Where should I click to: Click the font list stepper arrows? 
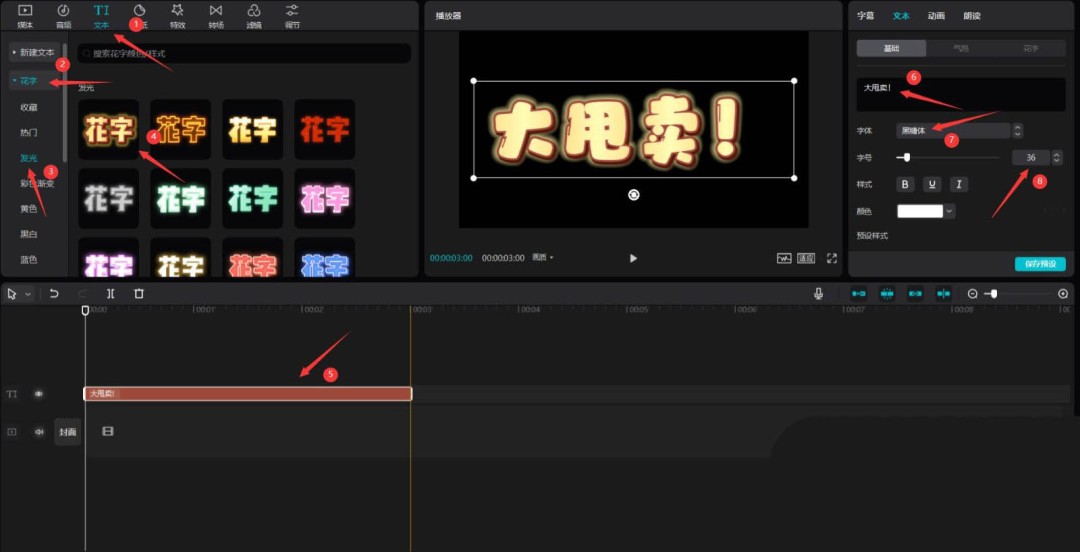(x=1017, y=130)
